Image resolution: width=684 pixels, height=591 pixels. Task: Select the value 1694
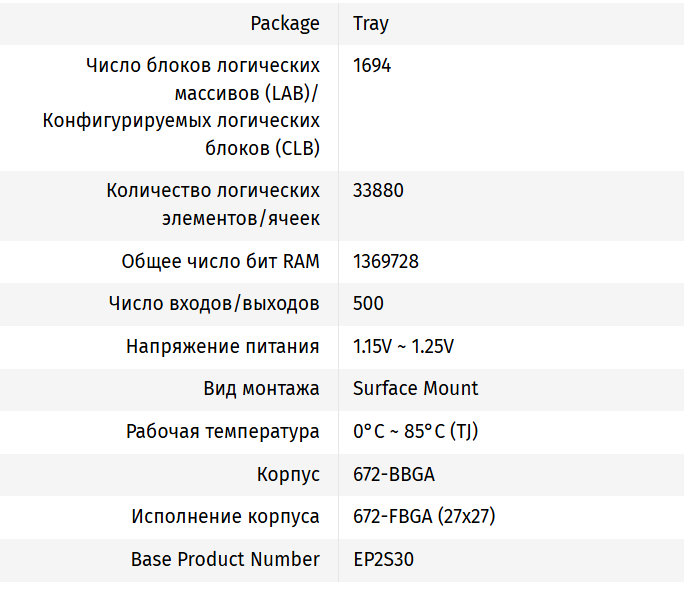coord(372,66)
